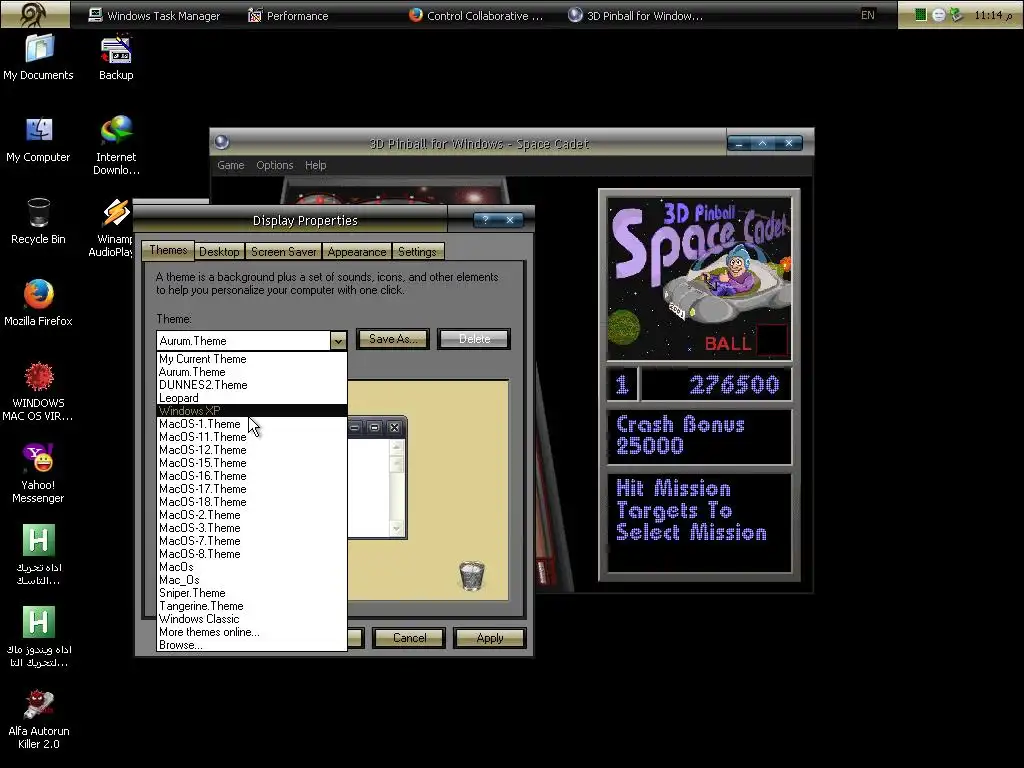Open the Options menu in 3D Pinball

point(274,165)
